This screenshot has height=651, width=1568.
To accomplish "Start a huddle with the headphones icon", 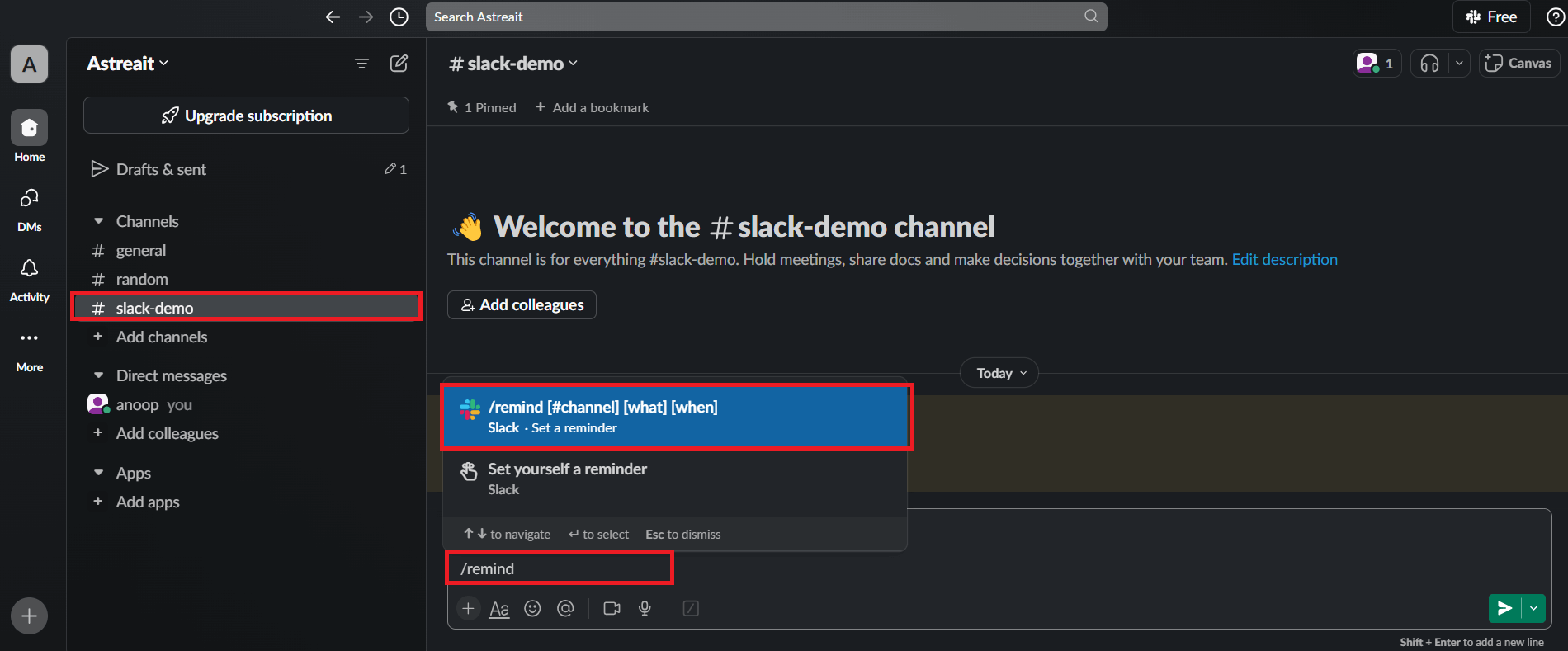I will [x=1430, y=64].
